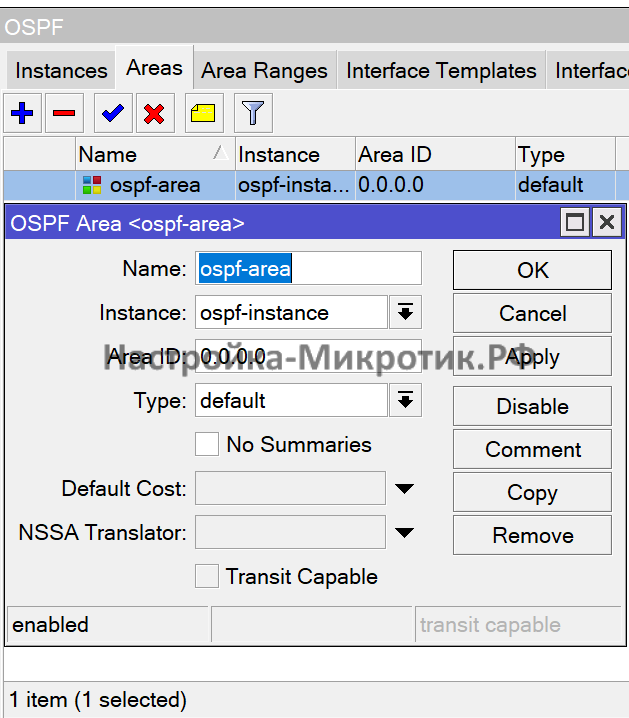Click the red X disable icon
This screenshot has width=629, height=718.
coord(154,114)
